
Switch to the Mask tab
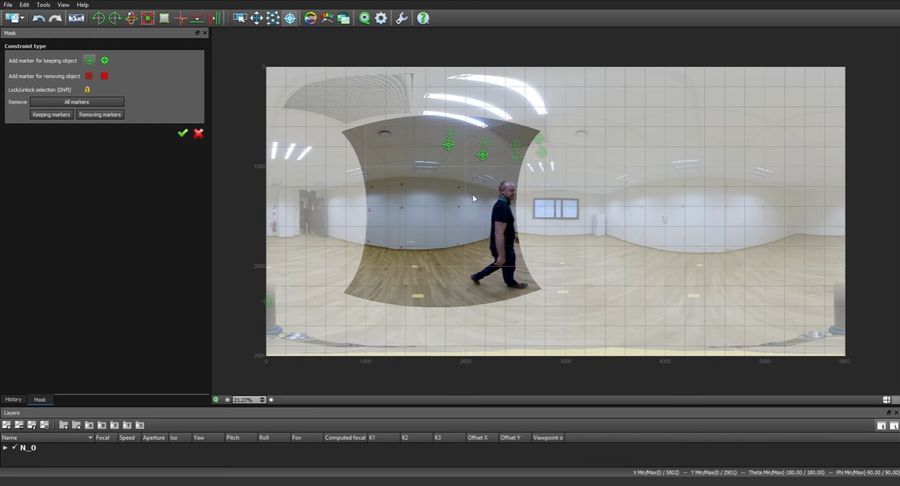click(40, 399)
